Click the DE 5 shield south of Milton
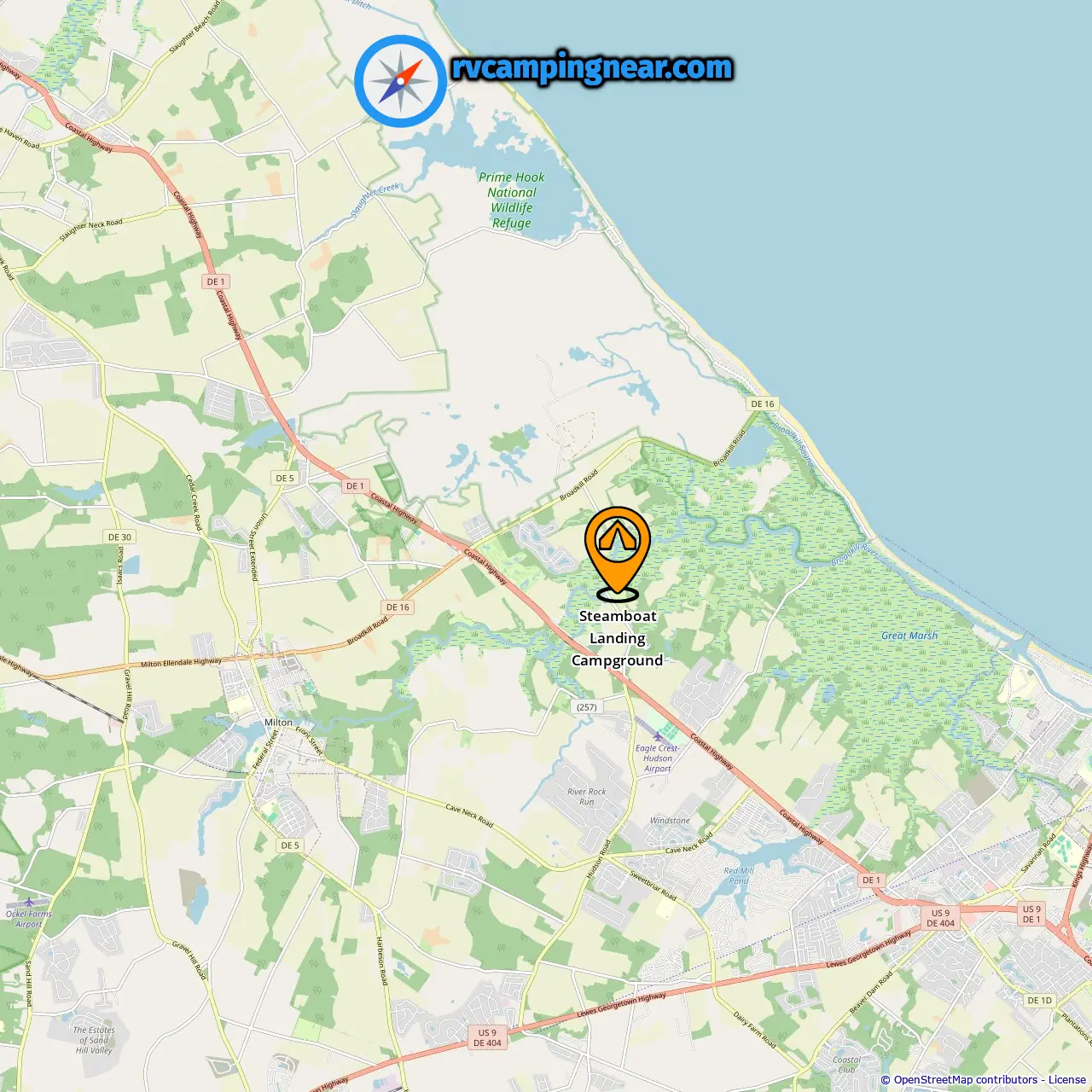The height and width of the screenshot is (1092, 1092). click(290, 845)
